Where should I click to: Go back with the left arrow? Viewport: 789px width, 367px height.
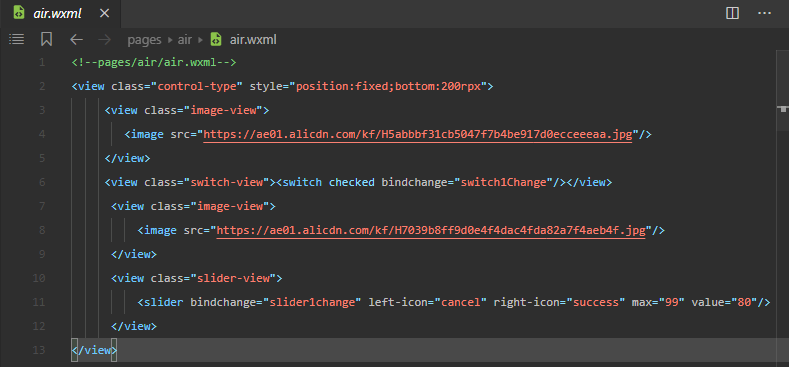pyautogui.click(x=76, y=39)
